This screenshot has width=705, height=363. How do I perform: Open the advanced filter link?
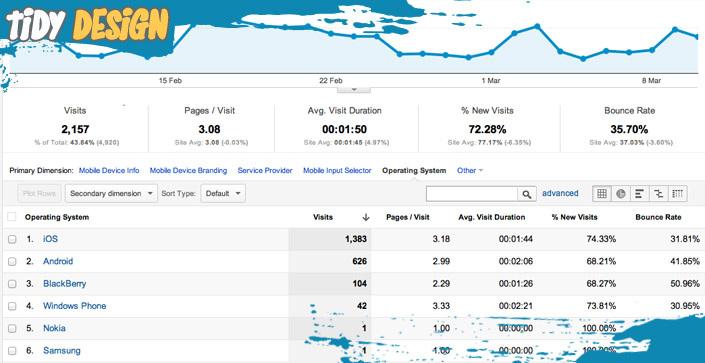click(560, 193)
